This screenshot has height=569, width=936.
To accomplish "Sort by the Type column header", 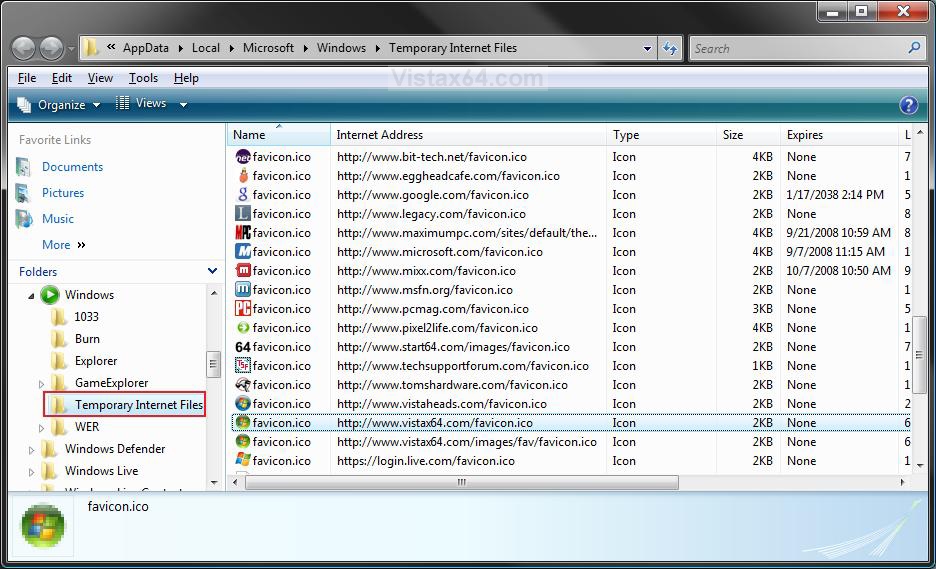I will click(x=661, y=135).
